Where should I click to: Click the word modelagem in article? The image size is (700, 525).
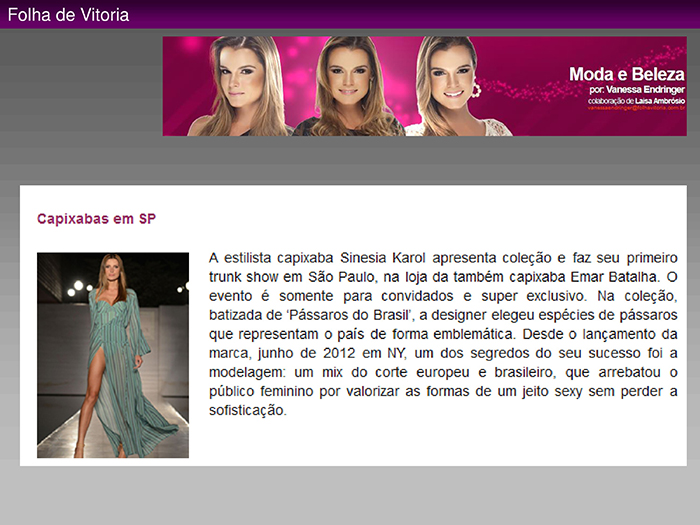pos(246,372)
